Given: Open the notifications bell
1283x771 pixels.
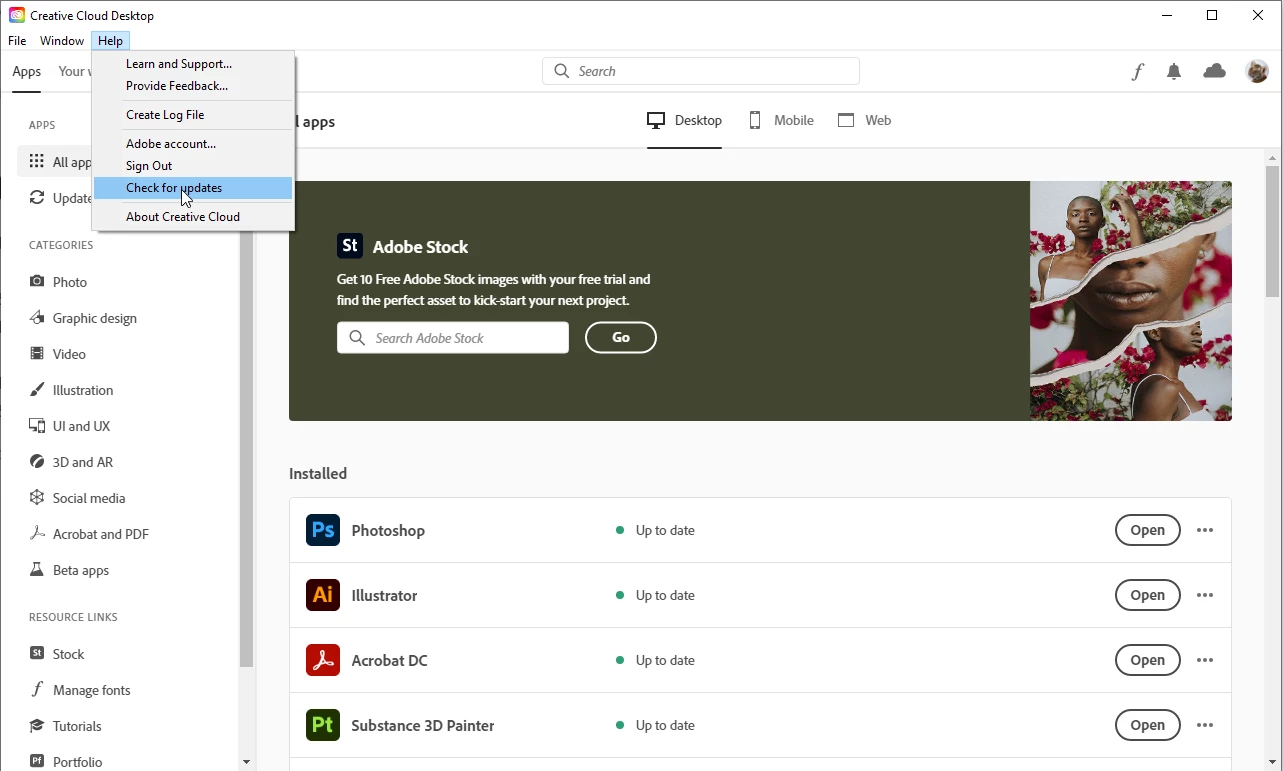Looking at the screenshot, I should coord(1174,71).
